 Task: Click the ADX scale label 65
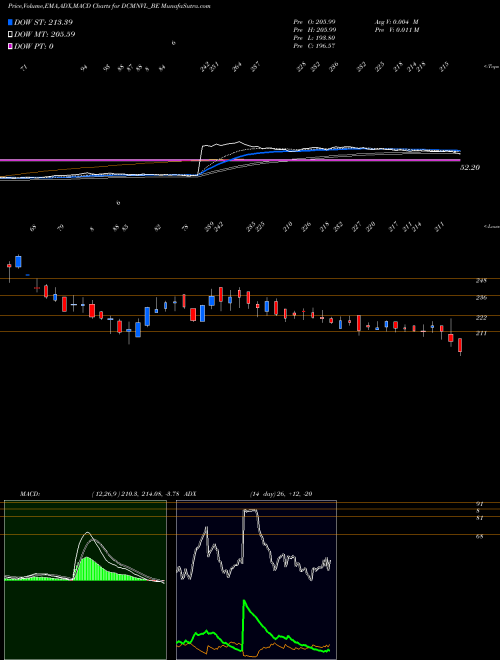pyautogui.click(x=479, y=537)
